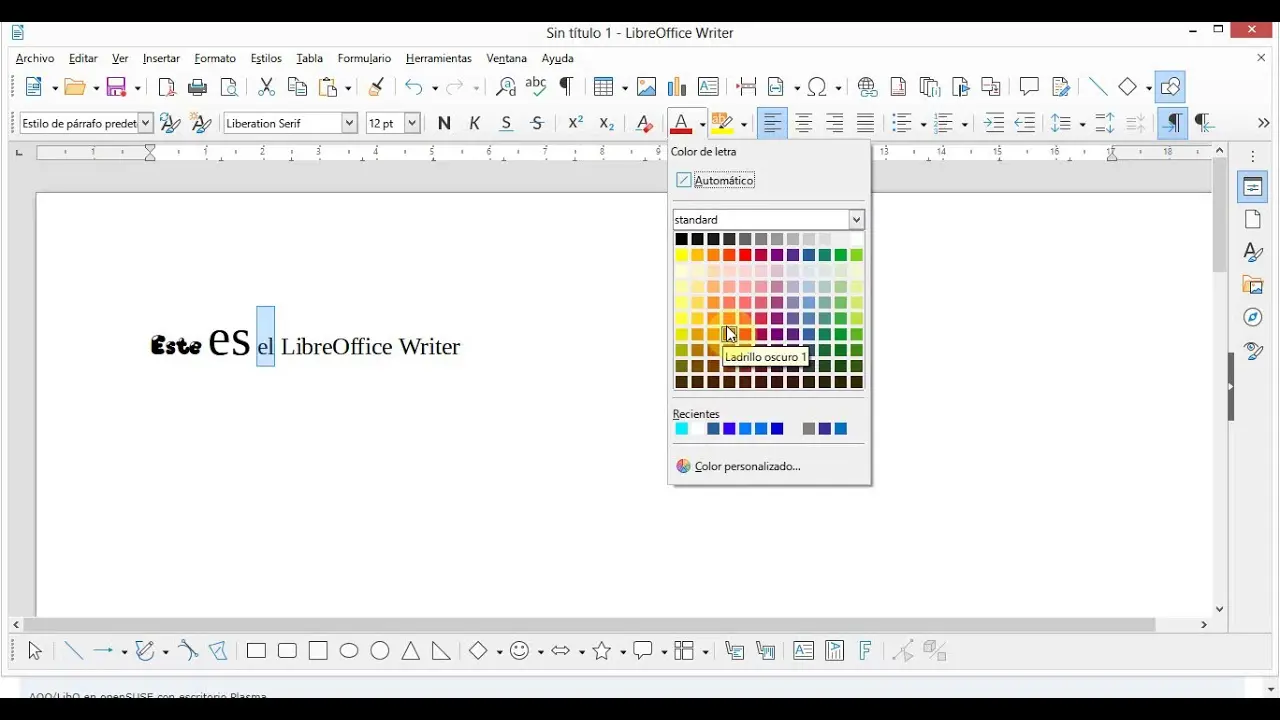This screenshot has height=720, width=1280.
Task: Insert a page break using its icon
Action: (x=745, y=87)
